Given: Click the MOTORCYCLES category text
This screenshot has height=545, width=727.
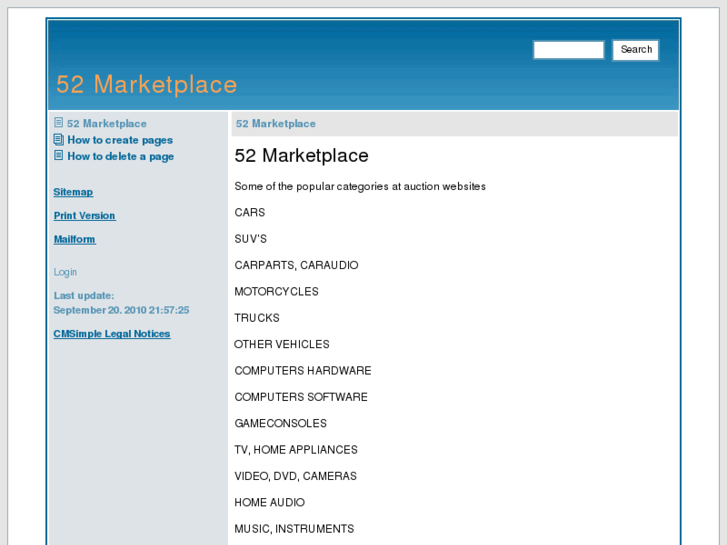Looking at the screenshot, I should coord(276,292).
